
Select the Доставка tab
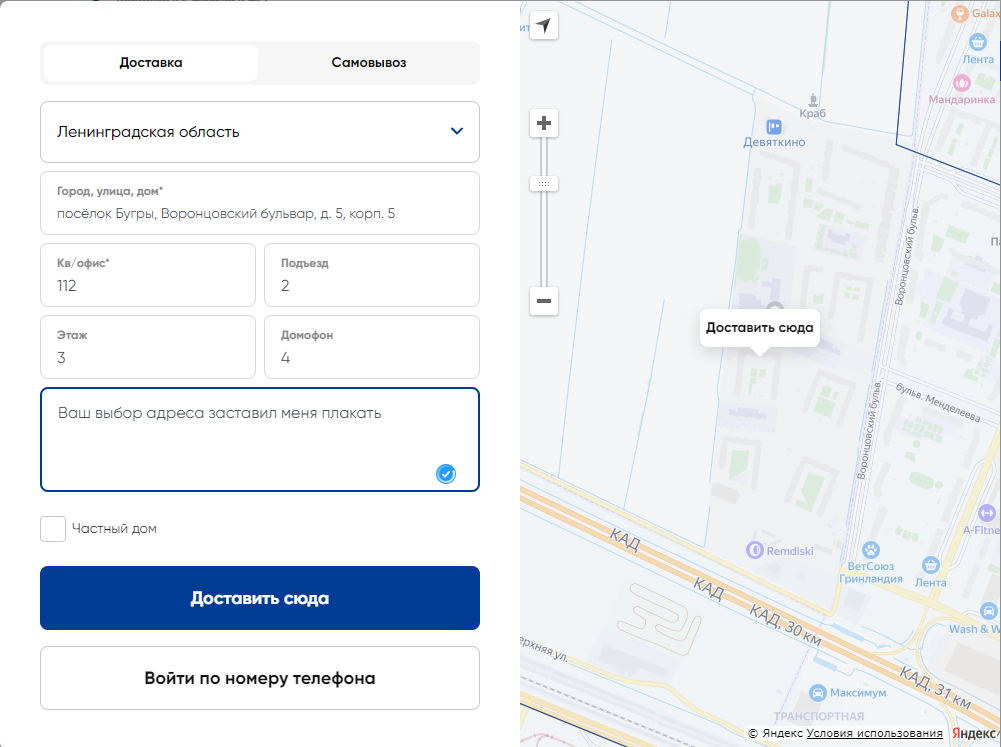[150, 62]
